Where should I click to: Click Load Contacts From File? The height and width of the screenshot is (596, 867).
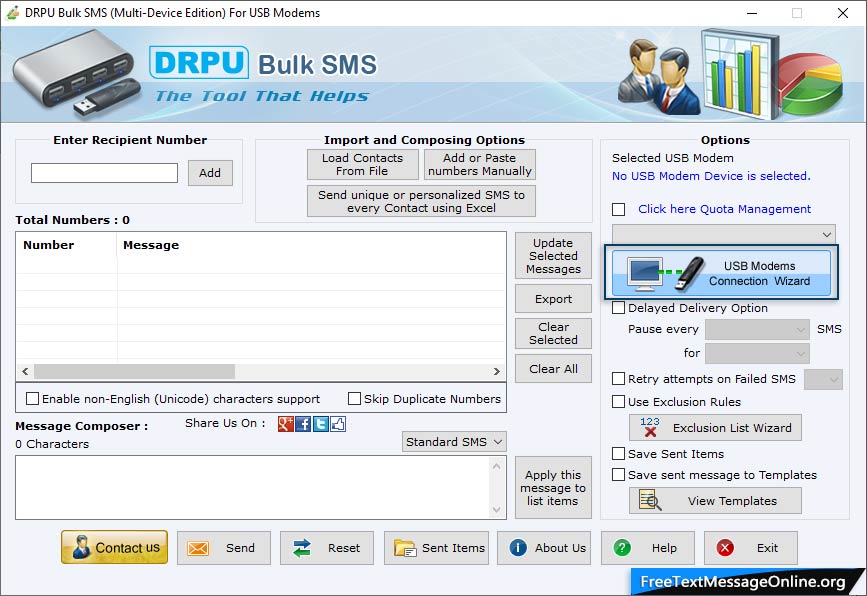coord(363,164)
